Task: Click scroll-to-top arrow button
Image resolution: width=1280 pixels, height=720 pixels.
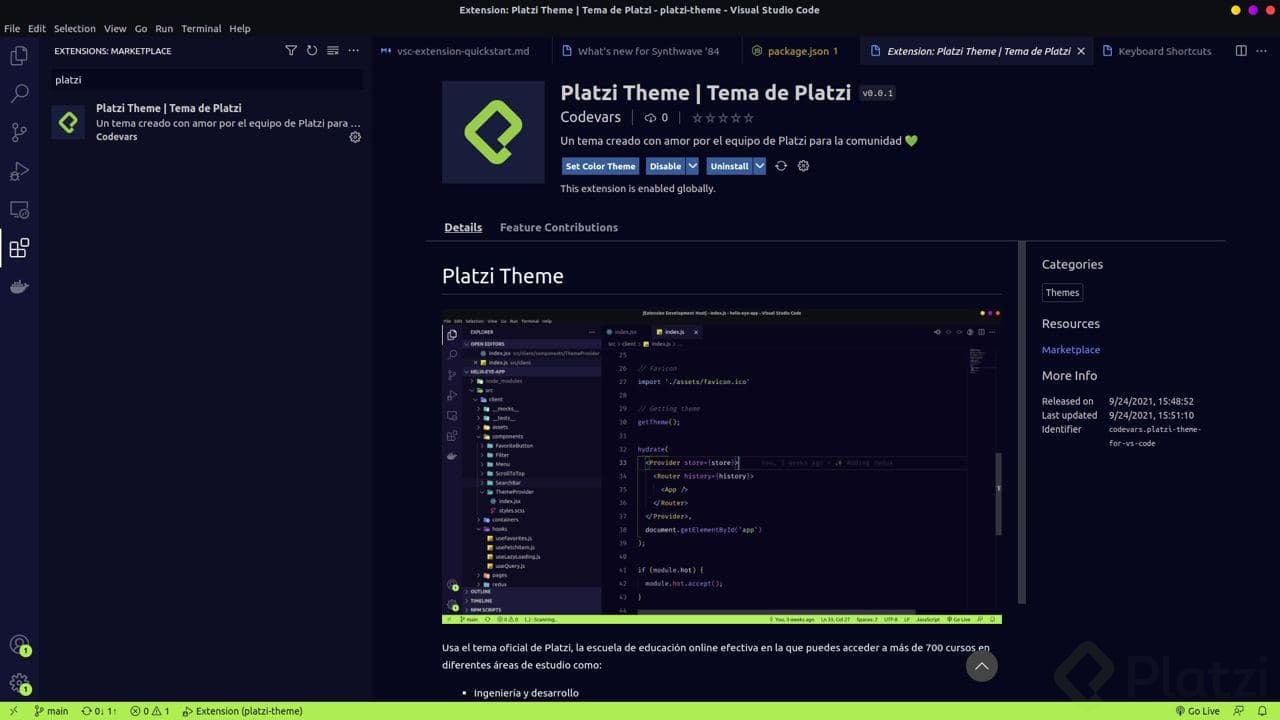Action: coord(982,666)
